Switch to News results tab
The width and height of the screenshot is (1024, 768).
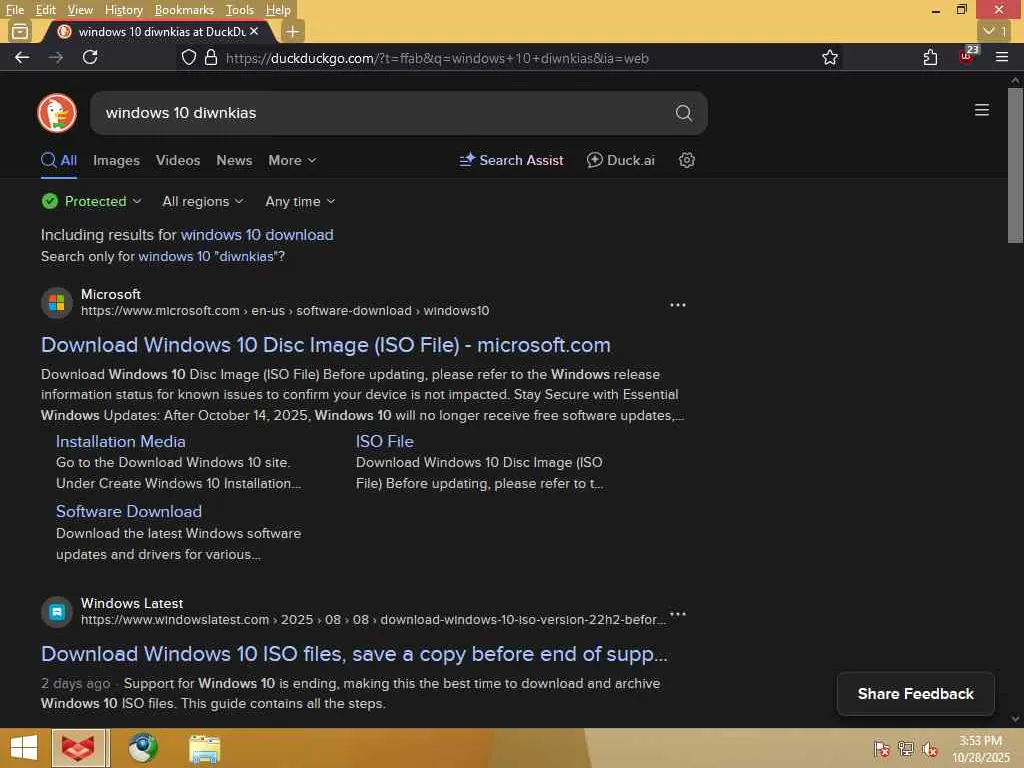234,160
